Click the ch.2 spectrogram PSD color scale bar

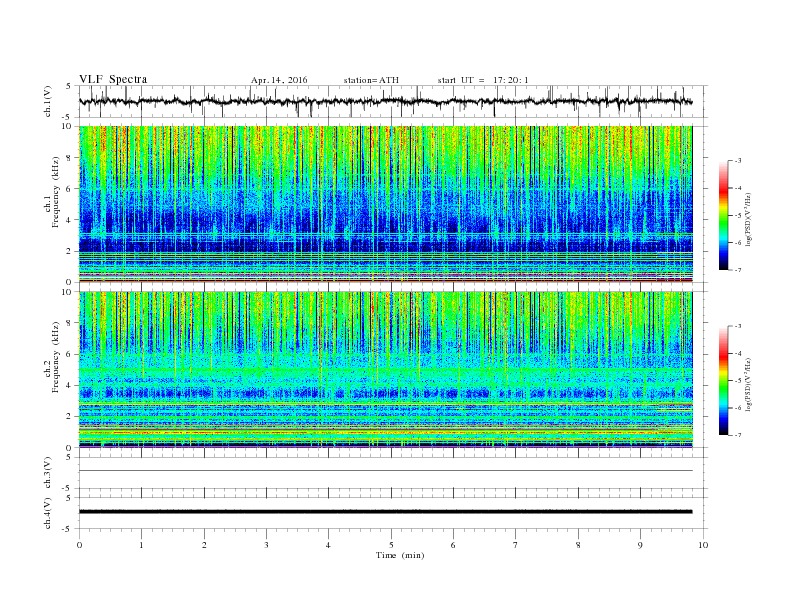[724, 380]
